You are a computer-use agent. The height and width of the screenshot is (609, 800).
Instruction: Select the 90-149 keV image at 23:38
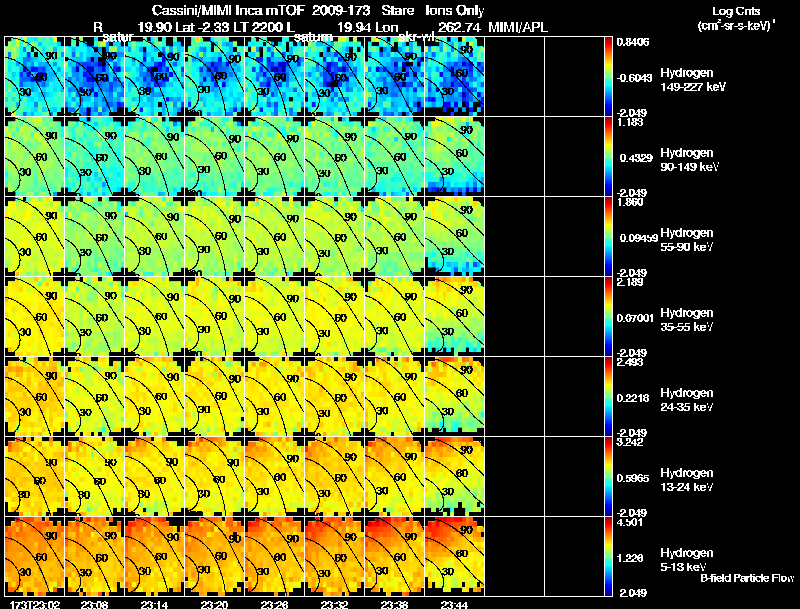tap(394, 157)
